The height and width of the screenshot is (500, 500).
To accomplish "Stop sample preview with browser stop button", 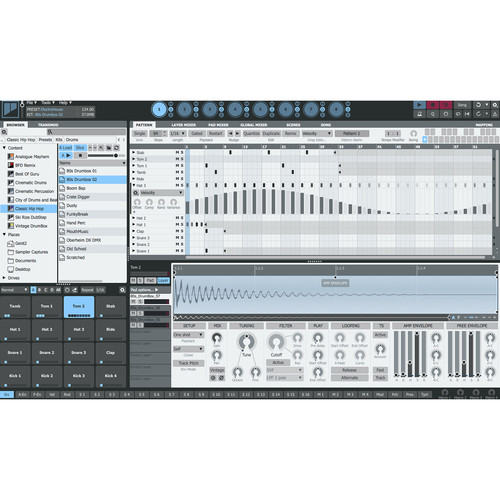I will (x=80, y=156).
